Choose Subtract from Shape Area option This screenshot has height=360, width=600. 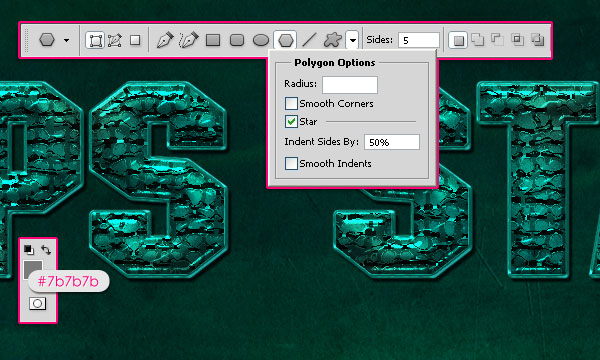tap(497, 40)
